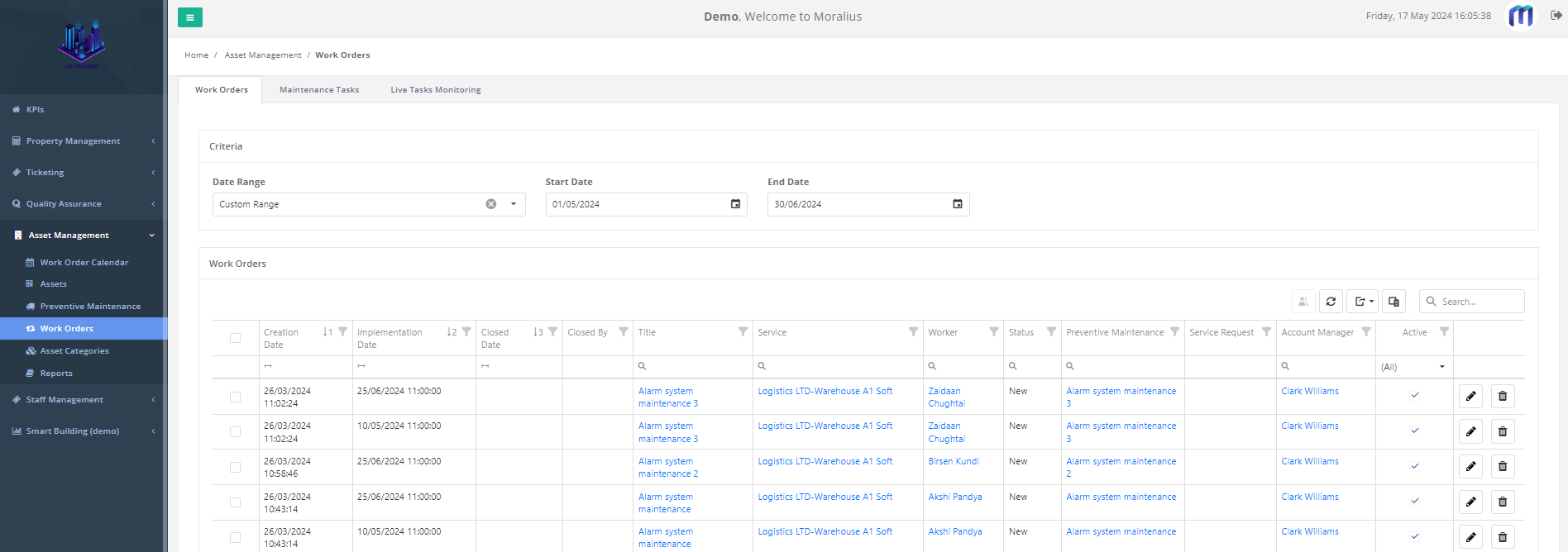The height and width of the screenshot is (552, 1568).
Task: Open the Active filter (All) dropdown
Action: [x=1441, y=367]
